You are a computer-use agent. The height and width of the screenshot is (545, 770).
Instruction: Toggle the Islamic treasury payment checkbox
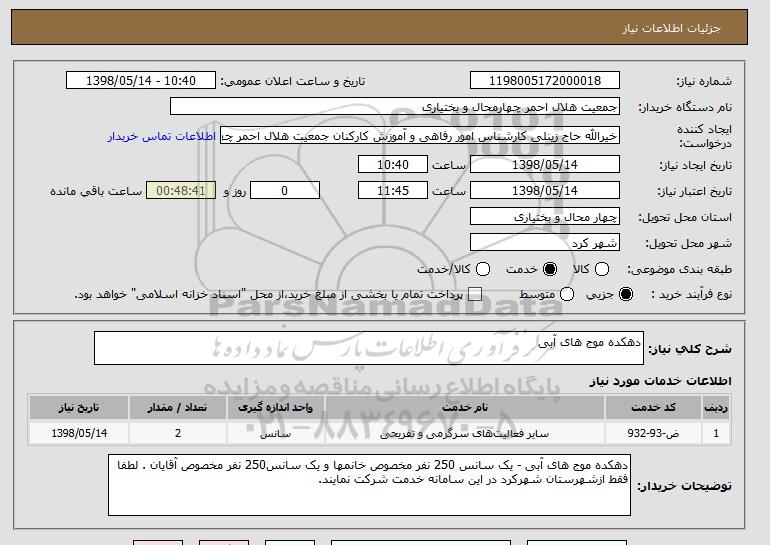(x=475, y=294)
